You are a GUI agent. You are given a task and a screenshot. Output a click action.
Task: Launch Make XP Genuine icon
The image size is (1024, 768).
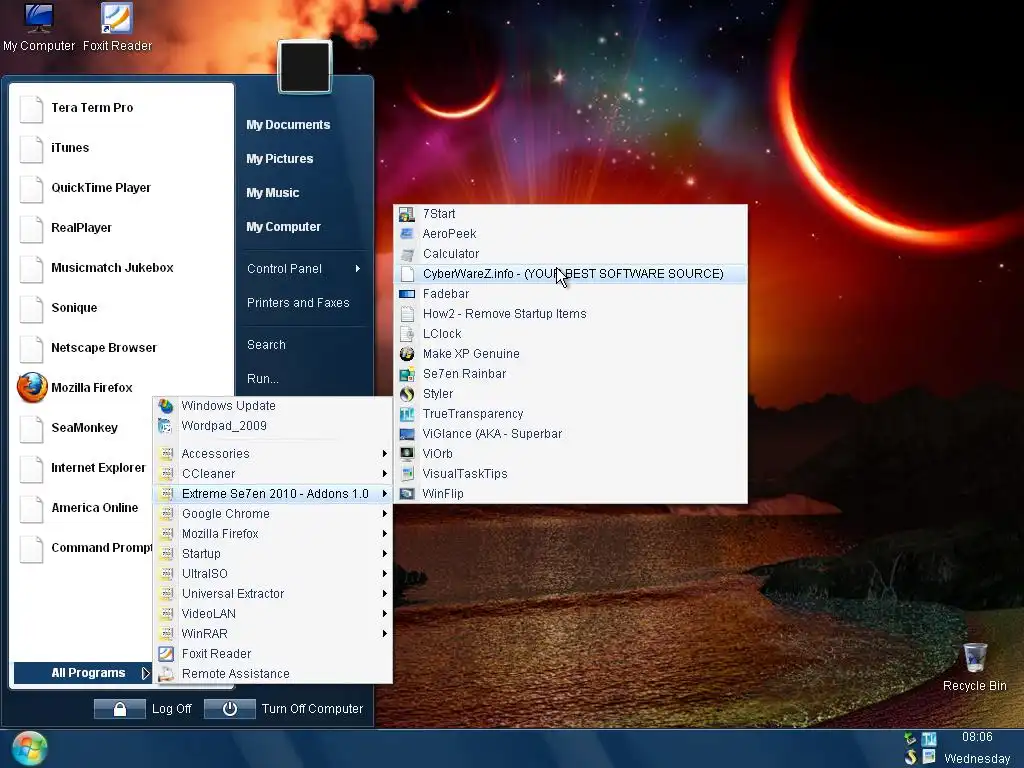point(407,354)
